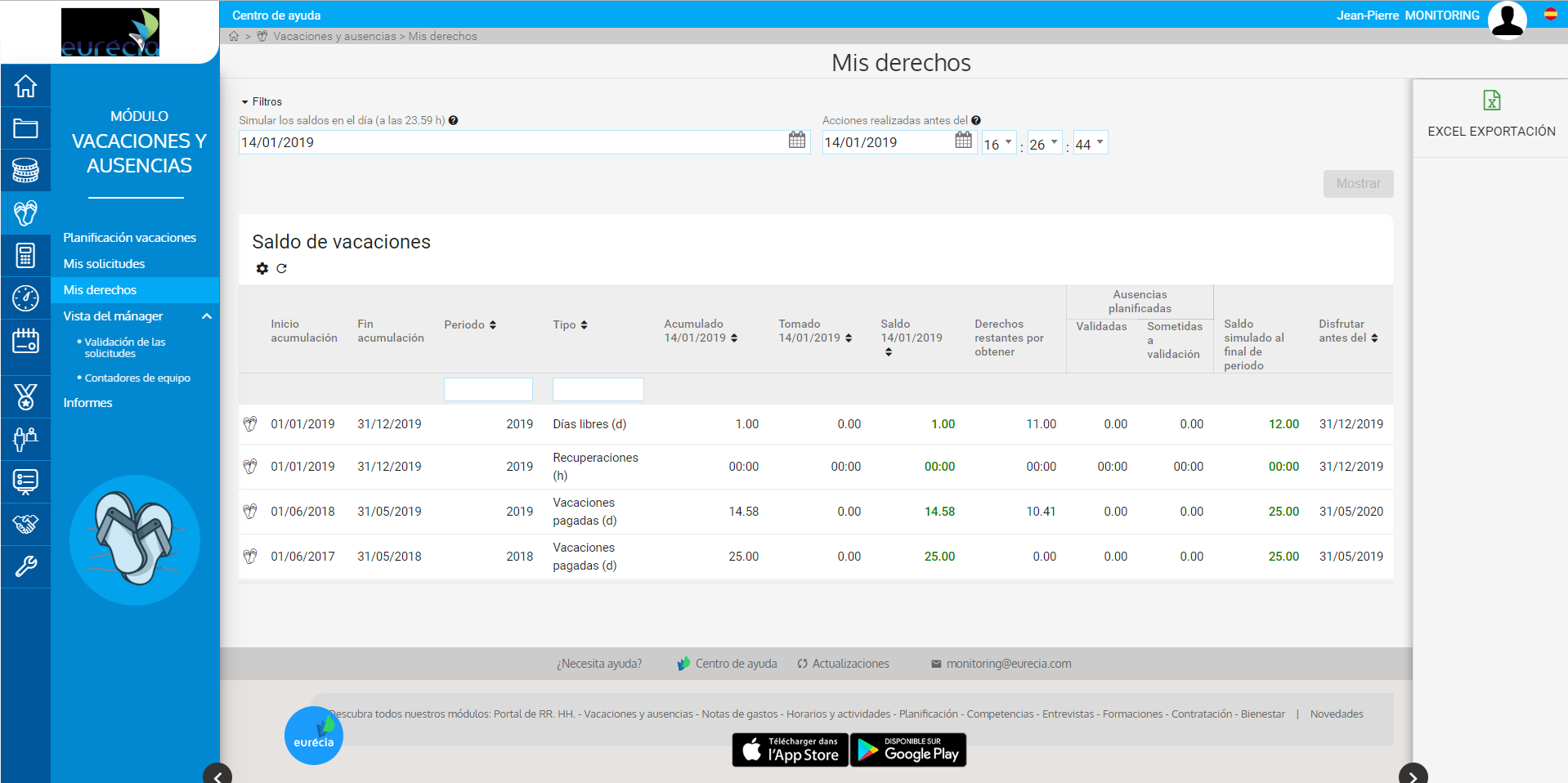Open Centro de ayuda footer link
The width and height of the screenshot is (1568, 783).
728,664
